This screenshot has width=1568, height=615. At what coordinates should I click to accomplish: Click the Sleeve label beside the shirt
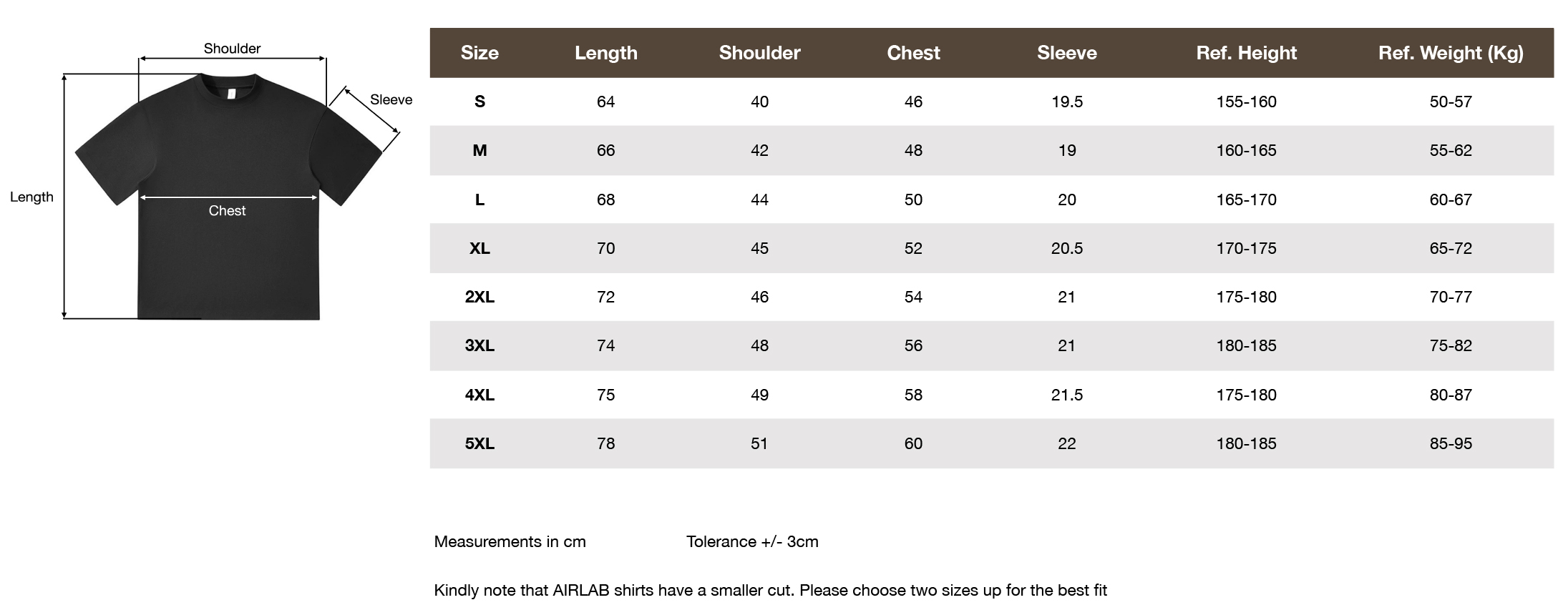[391, 100]
